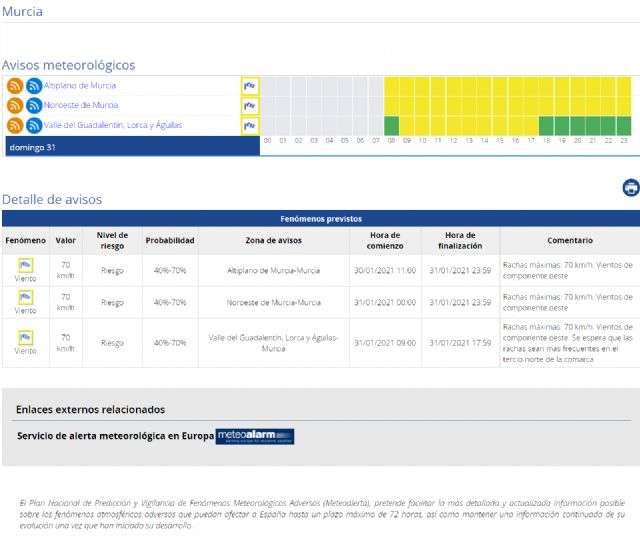The height and width of the screenshot is (555, 640).
Task: Click the blue feed icon for Noroeste de Murcia
Action: coord(34,105)
